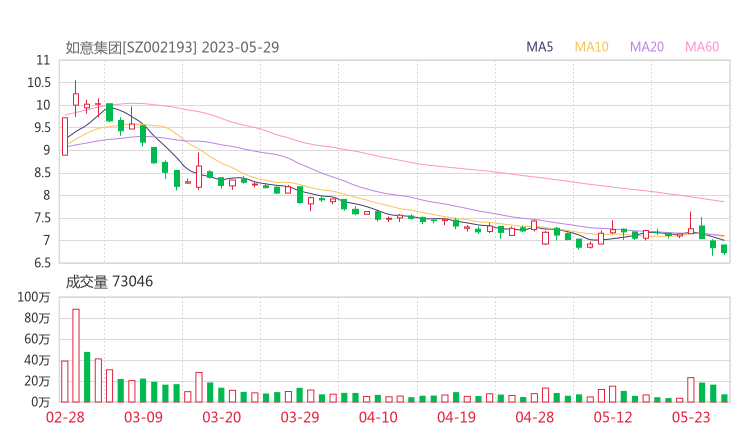Click the MA60 legend label
The image size is (740, 440).
pos(702,47)
